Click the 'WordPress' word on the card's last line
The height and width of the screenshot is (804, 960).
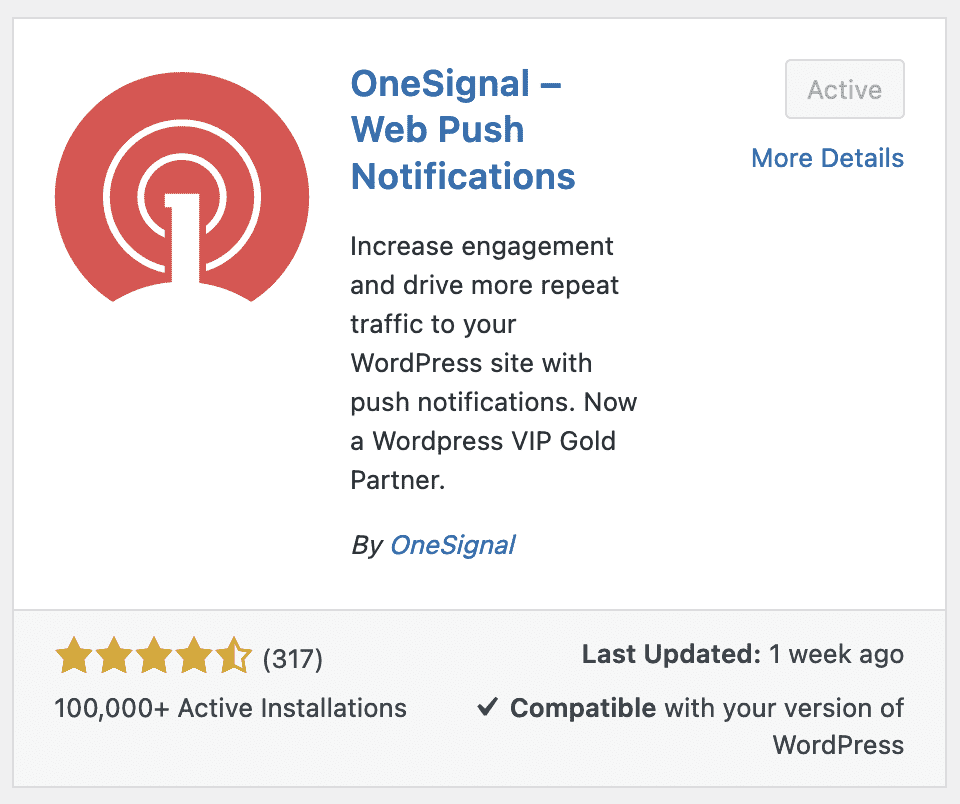tap(838, 745)
